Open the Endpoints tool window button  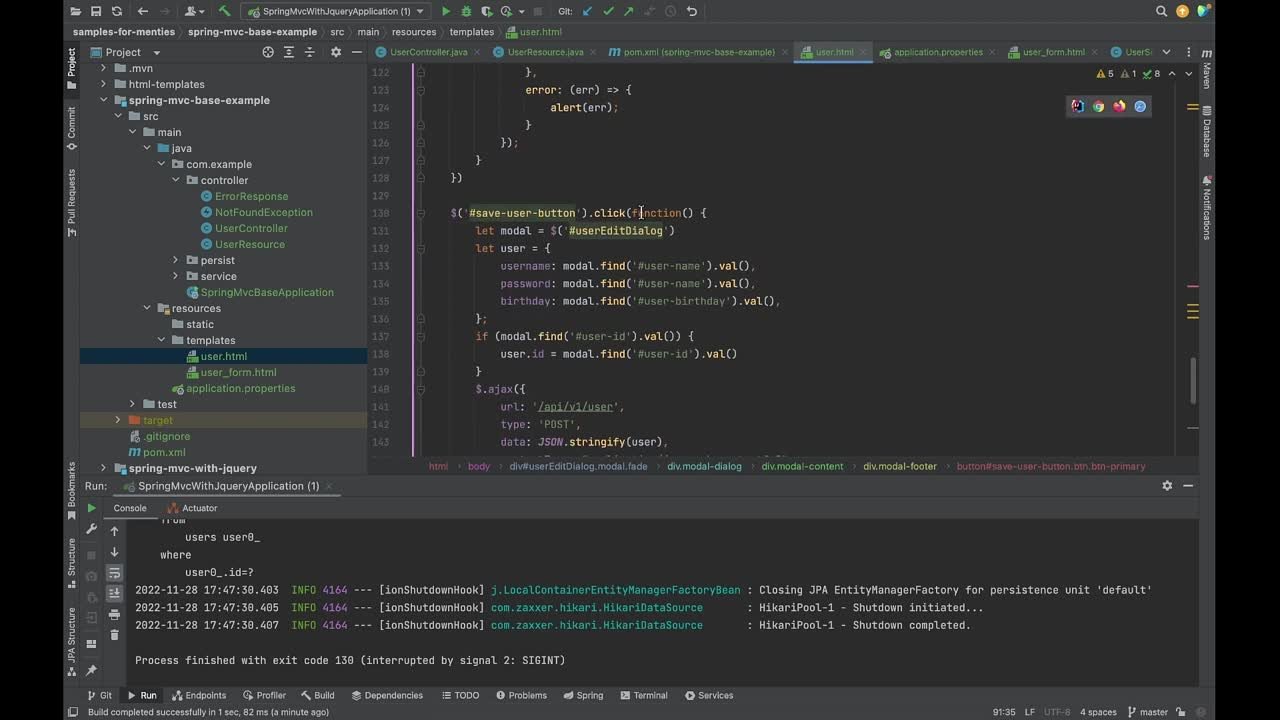pyautogui.click(x=198, y=695)
